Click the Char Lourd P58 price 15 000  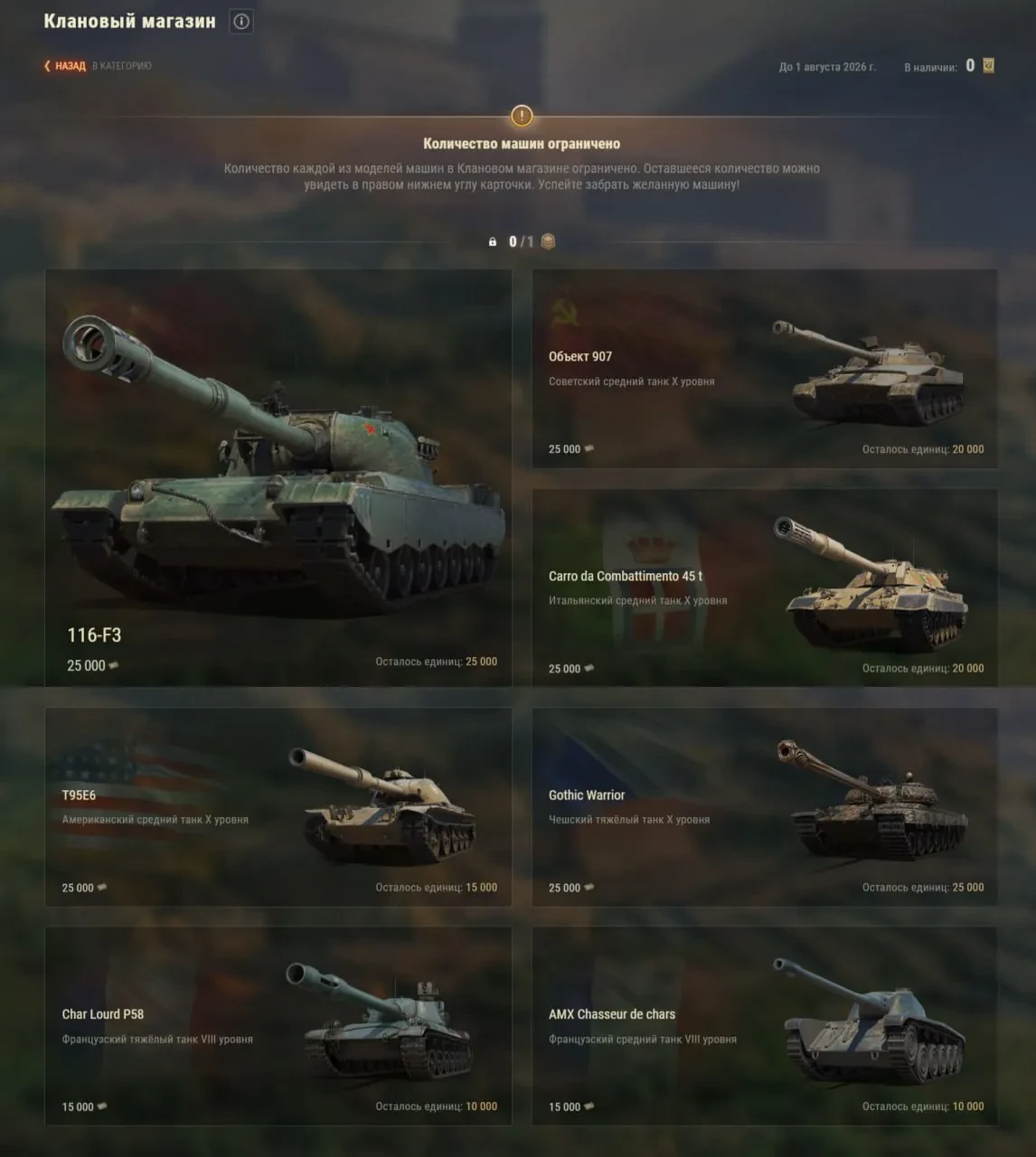point(78,1106)
